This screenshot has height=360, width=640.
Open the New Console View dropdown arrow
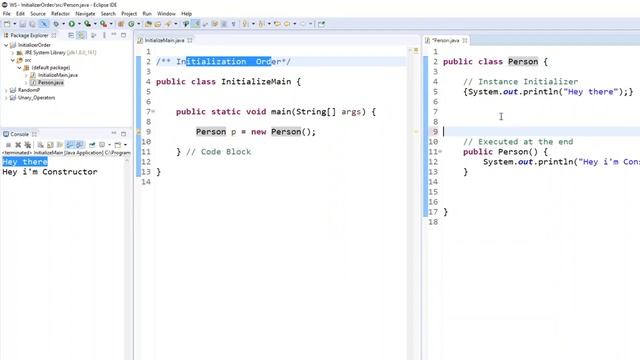tap(125, 145)
